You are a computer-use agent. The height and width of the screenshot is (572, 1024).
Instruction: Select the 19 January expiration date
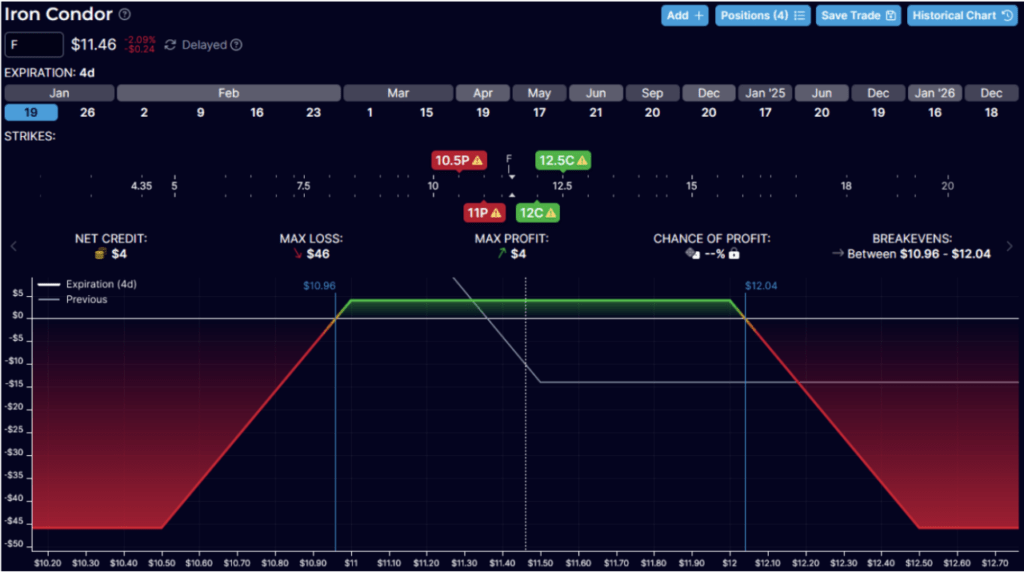30,112
